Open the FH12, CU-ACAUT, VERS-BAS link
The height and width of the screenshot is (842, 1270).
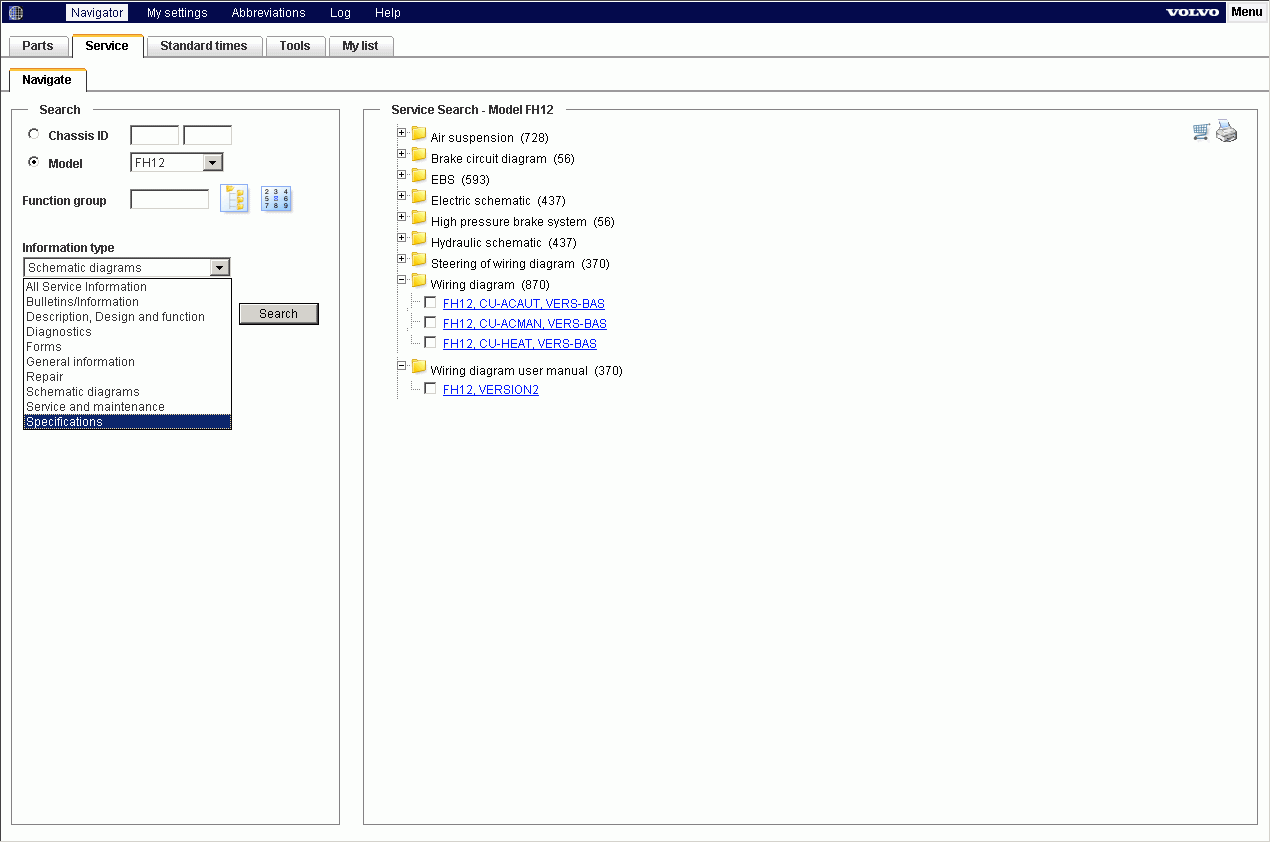[524, 303]
